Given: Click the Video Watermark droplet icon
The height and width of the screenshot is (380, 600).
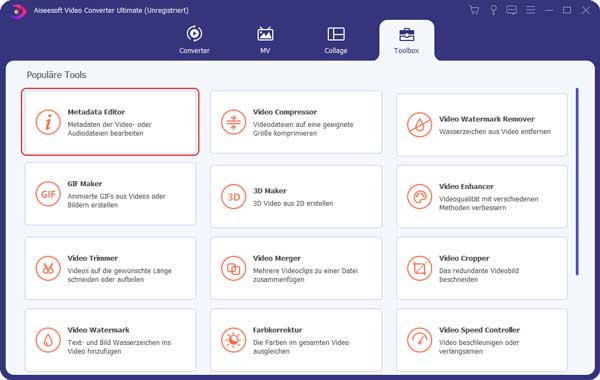Looking at the screenshot, I should pos(48,340).
